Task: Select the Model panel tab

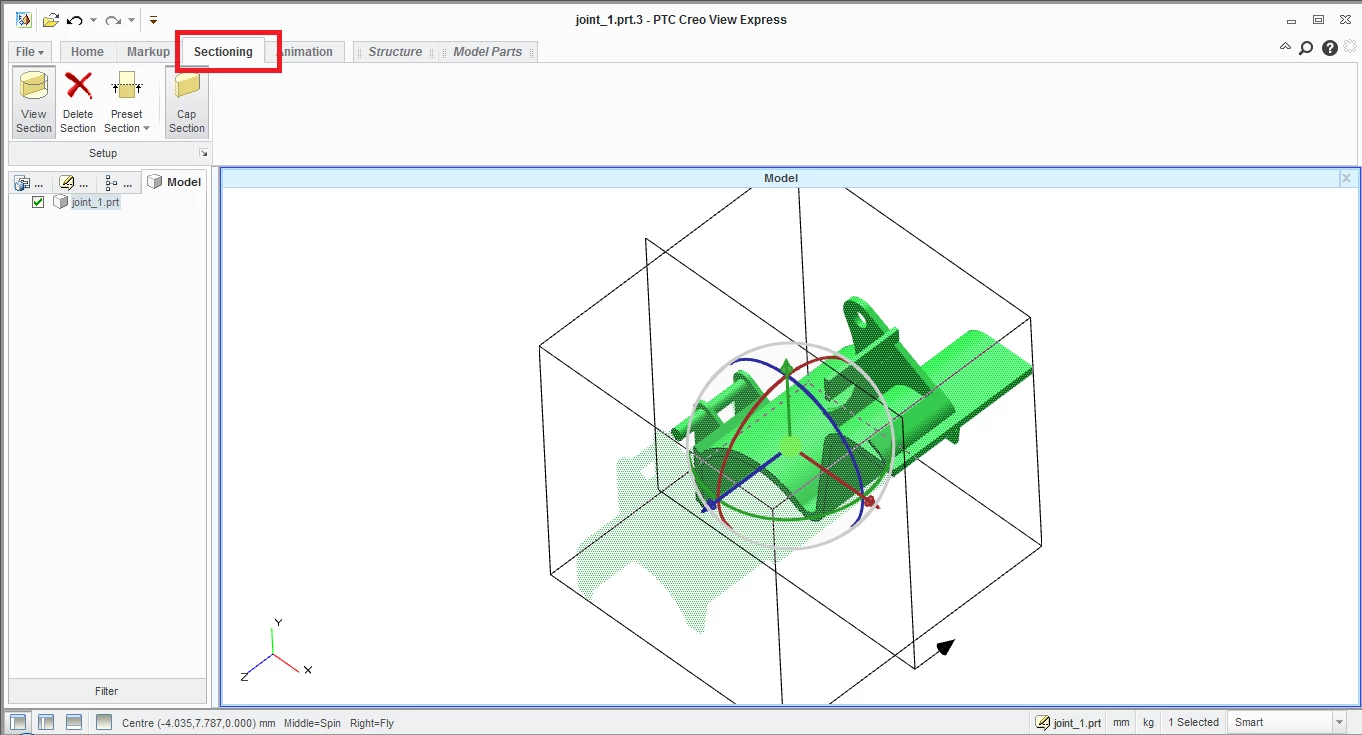Action: 175,182
